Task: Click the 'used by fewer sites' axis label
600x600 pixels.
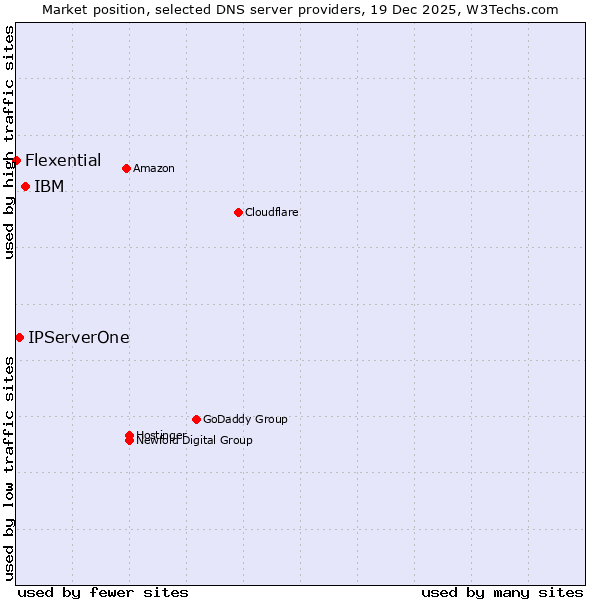Action: coord(103,592)
